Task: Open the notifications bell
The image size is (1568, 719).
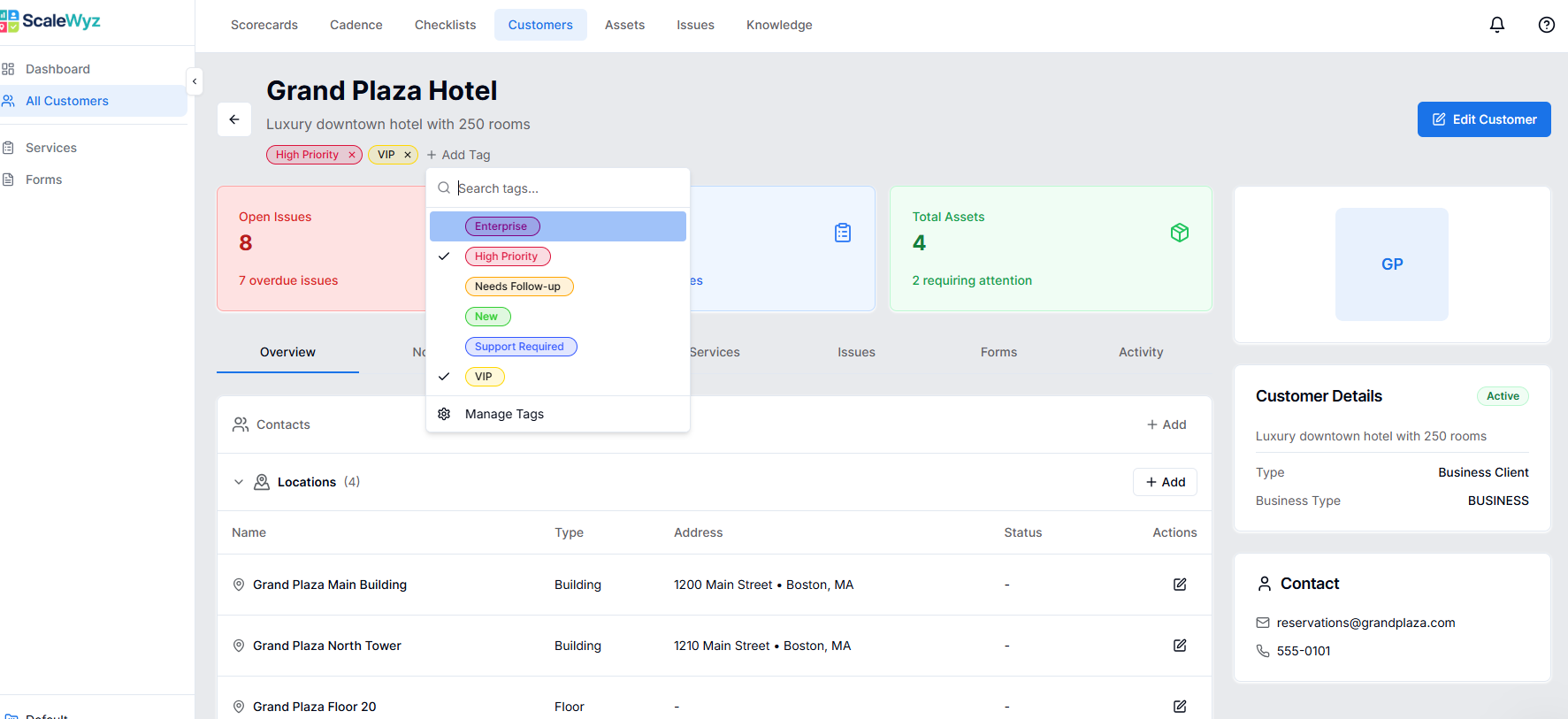Action: pyautogui.click(x=1496, y=25)
